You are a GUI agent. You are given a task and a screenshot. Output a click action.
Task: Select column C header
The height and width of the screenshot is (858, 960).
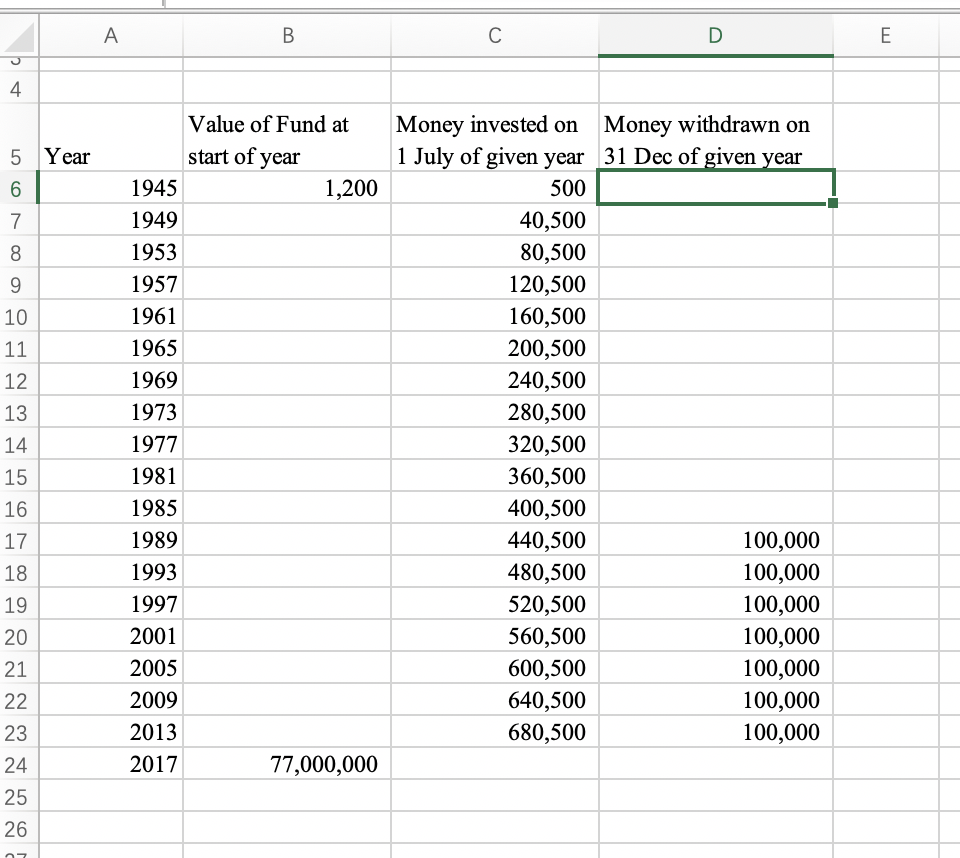[x=495, y=36]
